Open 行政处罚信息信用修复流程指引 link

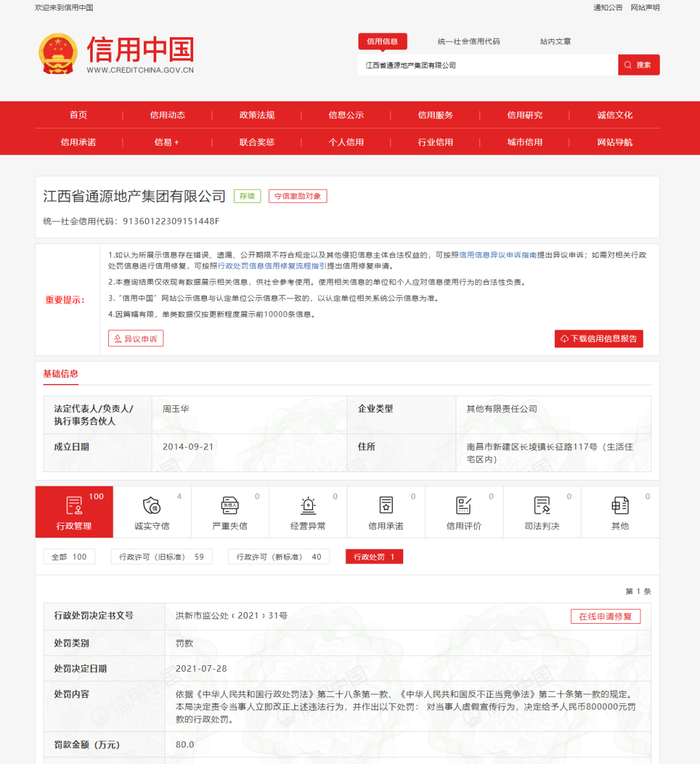tap(272, 266)
